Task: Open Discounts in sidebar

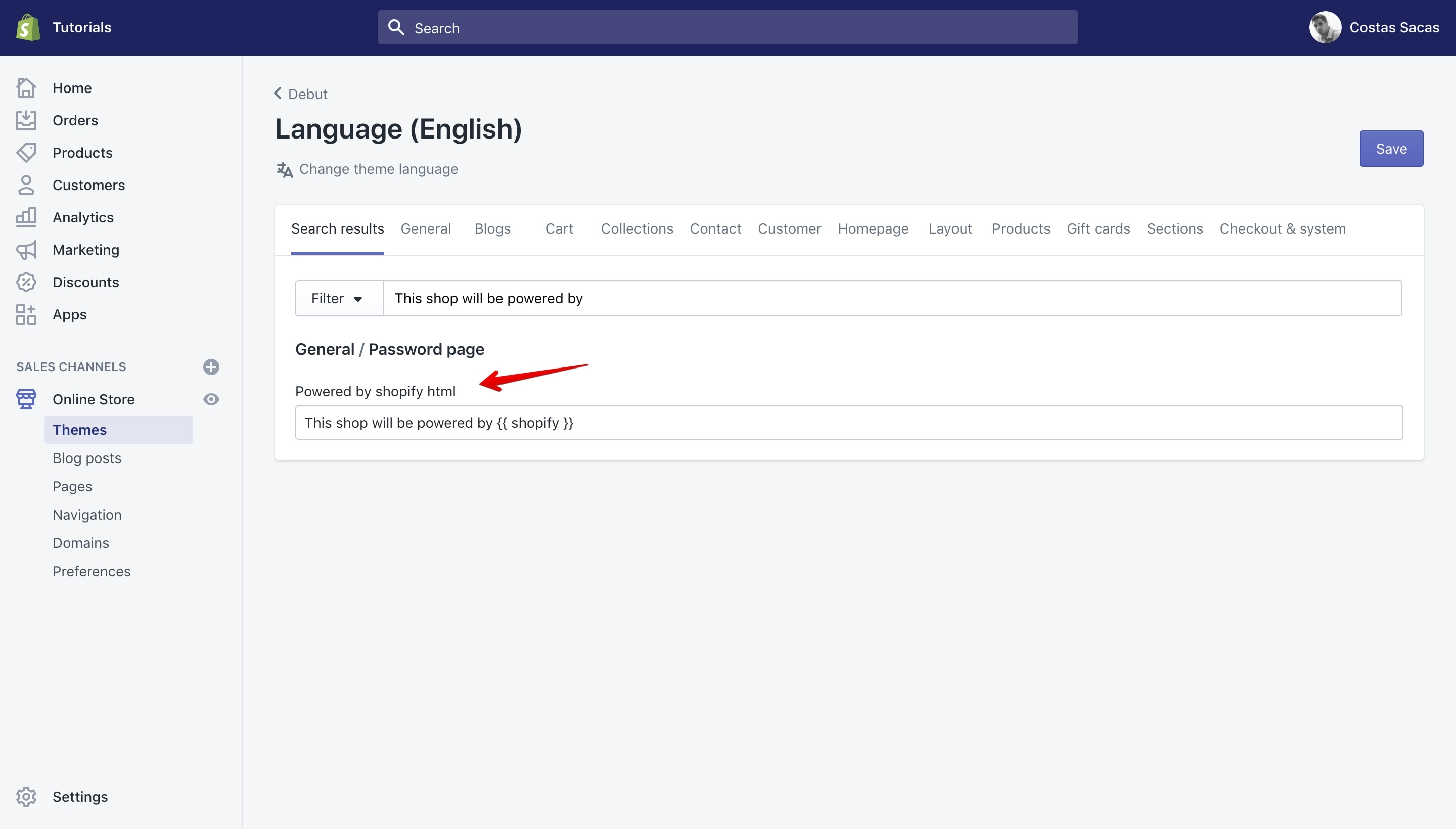Action: 85,282
